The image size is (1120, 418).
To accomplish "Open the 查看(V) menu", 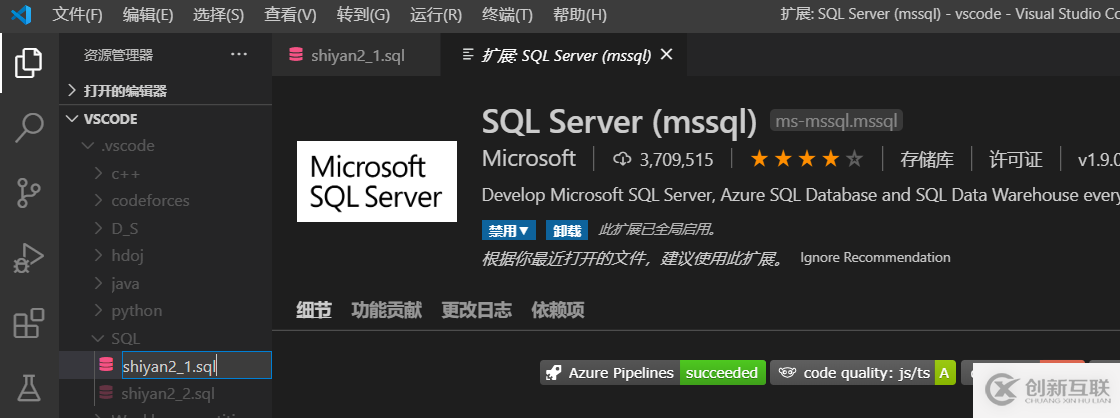I will pyautogui.click(x=290, y=15).
